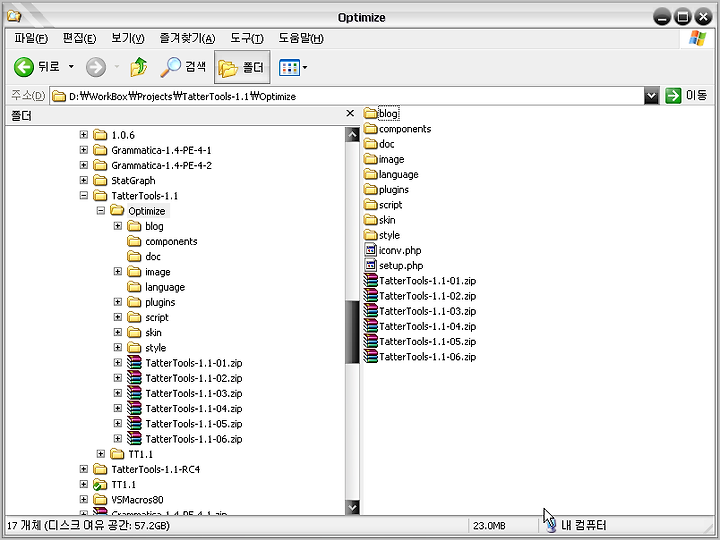Select the Grammatica-1.4-PE-4-2 folder icon in the tree
The image size is (720, 540).
(x=100, y=165)
